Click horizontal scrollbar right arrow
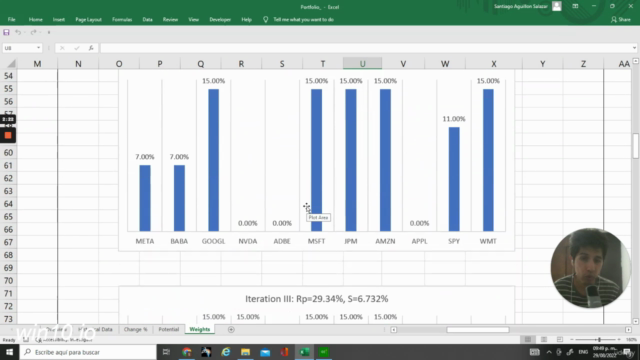Viewport: 640px width, 360px height. (629, 329)
